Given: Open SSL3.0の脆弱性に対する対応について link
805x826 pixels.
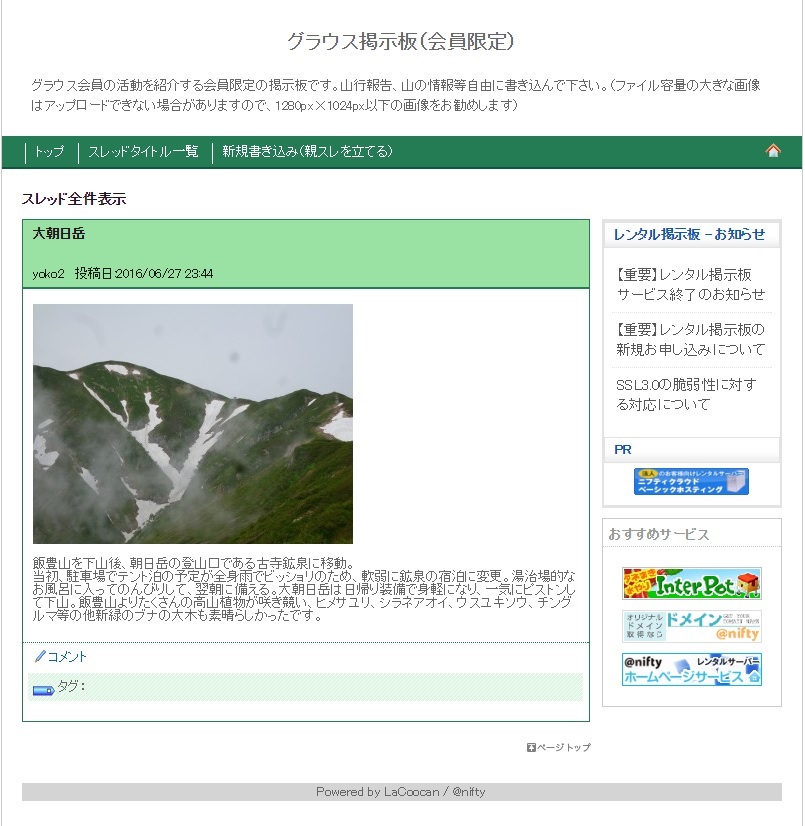Looking at the screenshot, I should pos(686,395).
